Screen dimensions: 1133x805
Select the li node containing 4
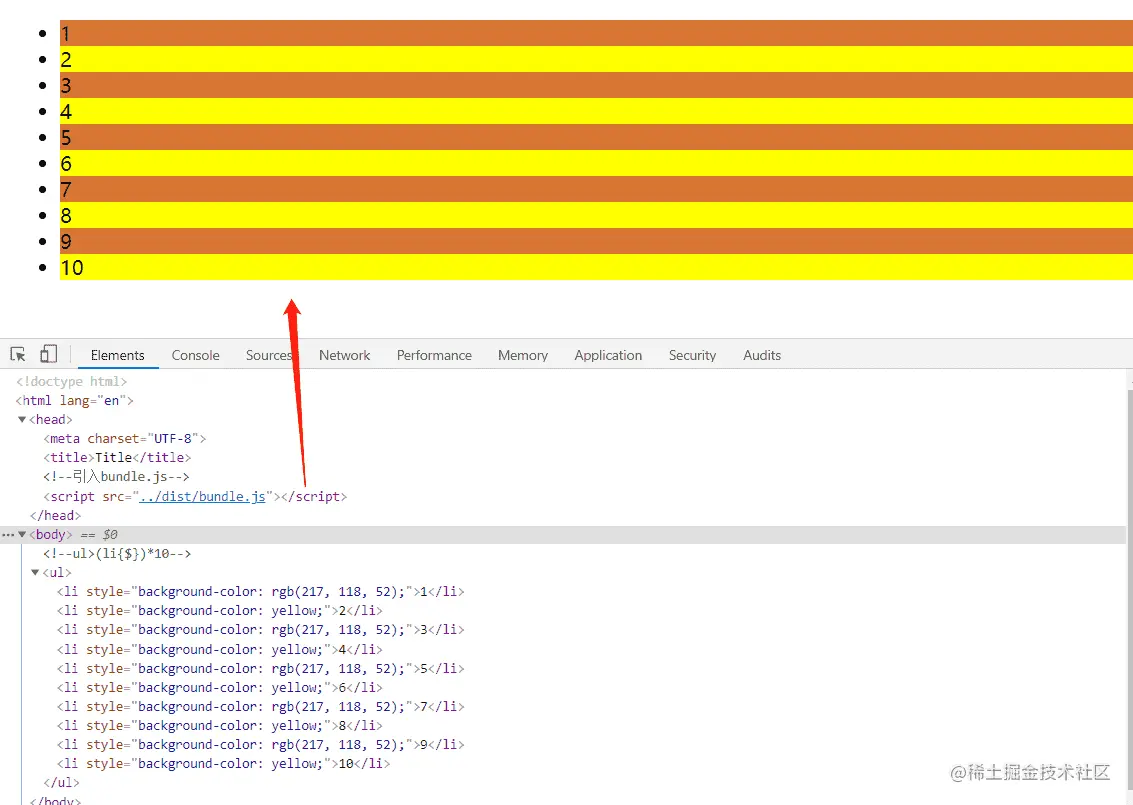point(220,650)
